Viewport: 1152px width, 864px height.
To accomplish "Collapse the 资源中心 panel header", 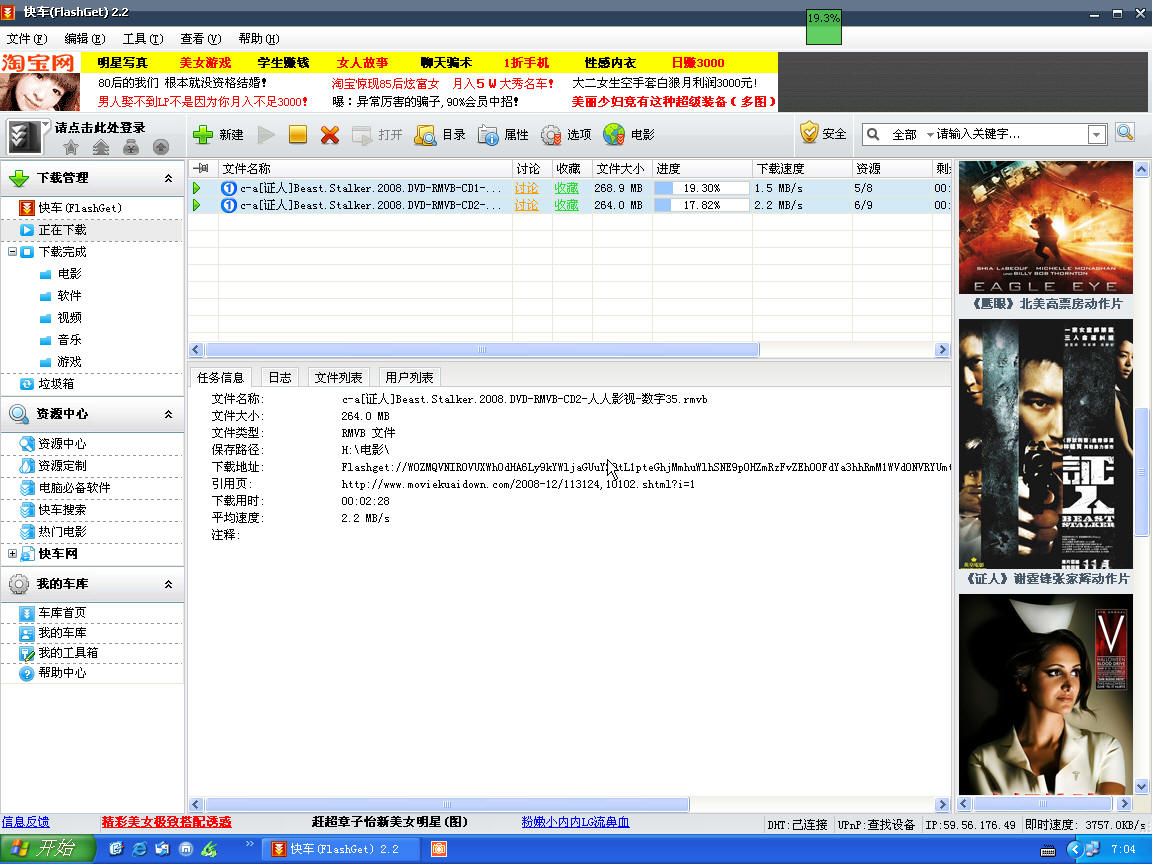I will tap(168, 414).
